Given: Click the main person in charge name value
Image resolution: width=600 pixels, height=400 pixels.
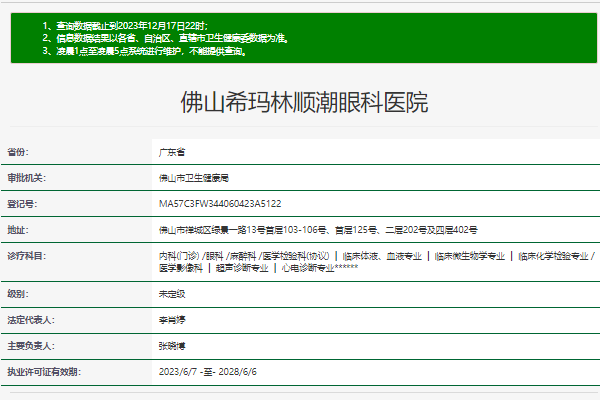Looking at the screenshot, I should pos(172,346).
